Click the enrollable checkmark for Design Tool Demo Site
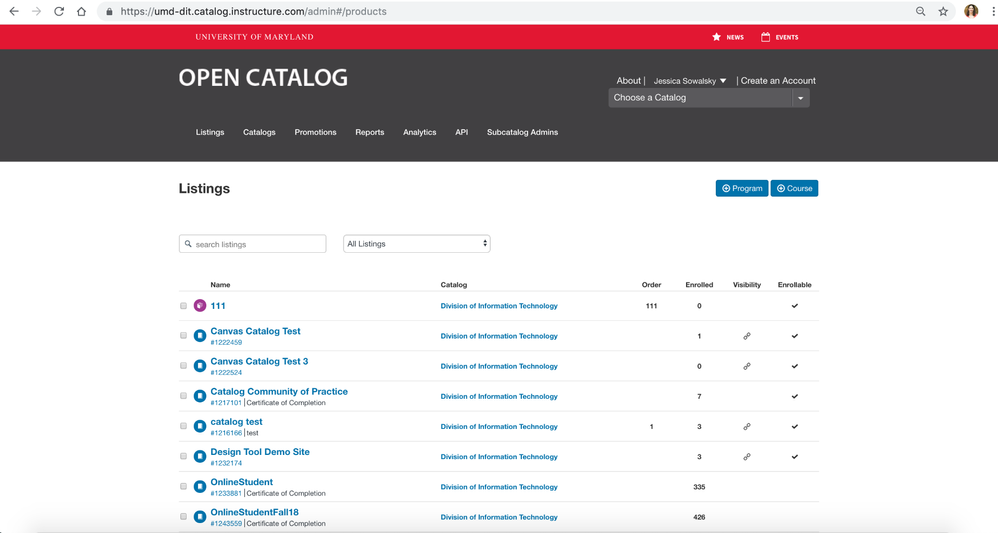The width and height of the screenshot is (998, 533). (794, 457)
